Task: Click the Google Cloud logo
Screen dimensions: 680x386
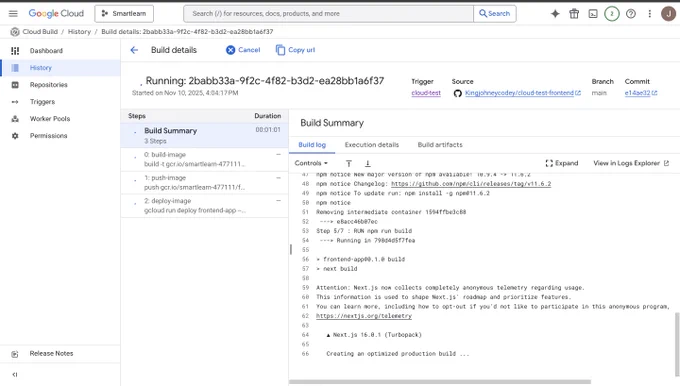Action: (56, 13)
